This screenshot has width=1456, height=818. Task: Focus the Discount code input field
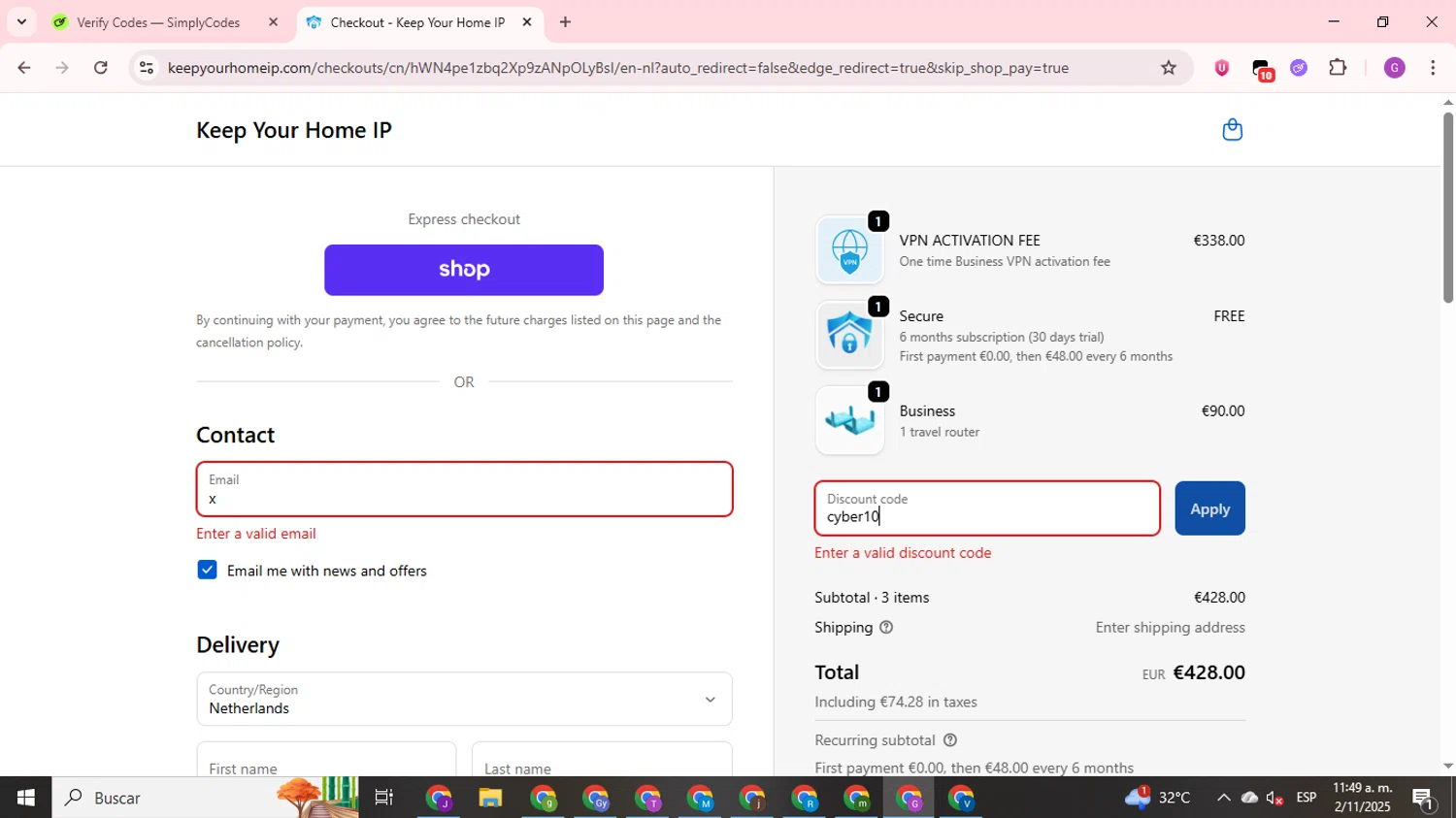click(987, 508)
